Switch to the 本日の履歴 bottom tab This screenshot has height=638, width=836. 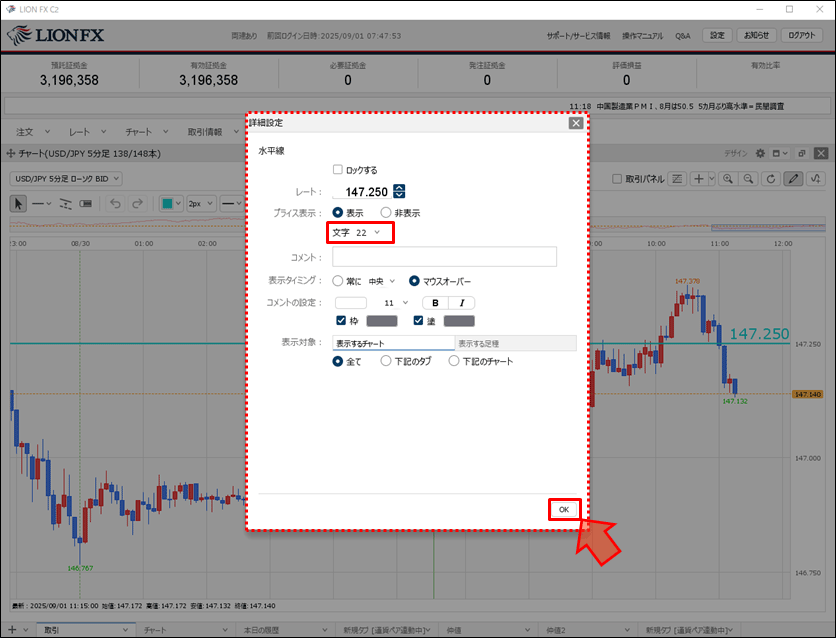[285, 630]
